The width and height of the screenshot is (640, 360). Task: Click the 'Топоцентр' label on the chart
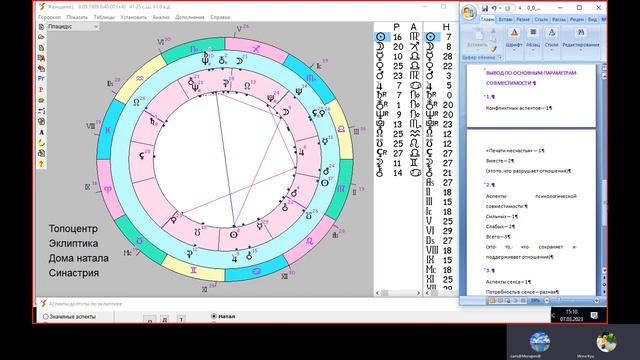pyautogui.click(x=73, y=229)
